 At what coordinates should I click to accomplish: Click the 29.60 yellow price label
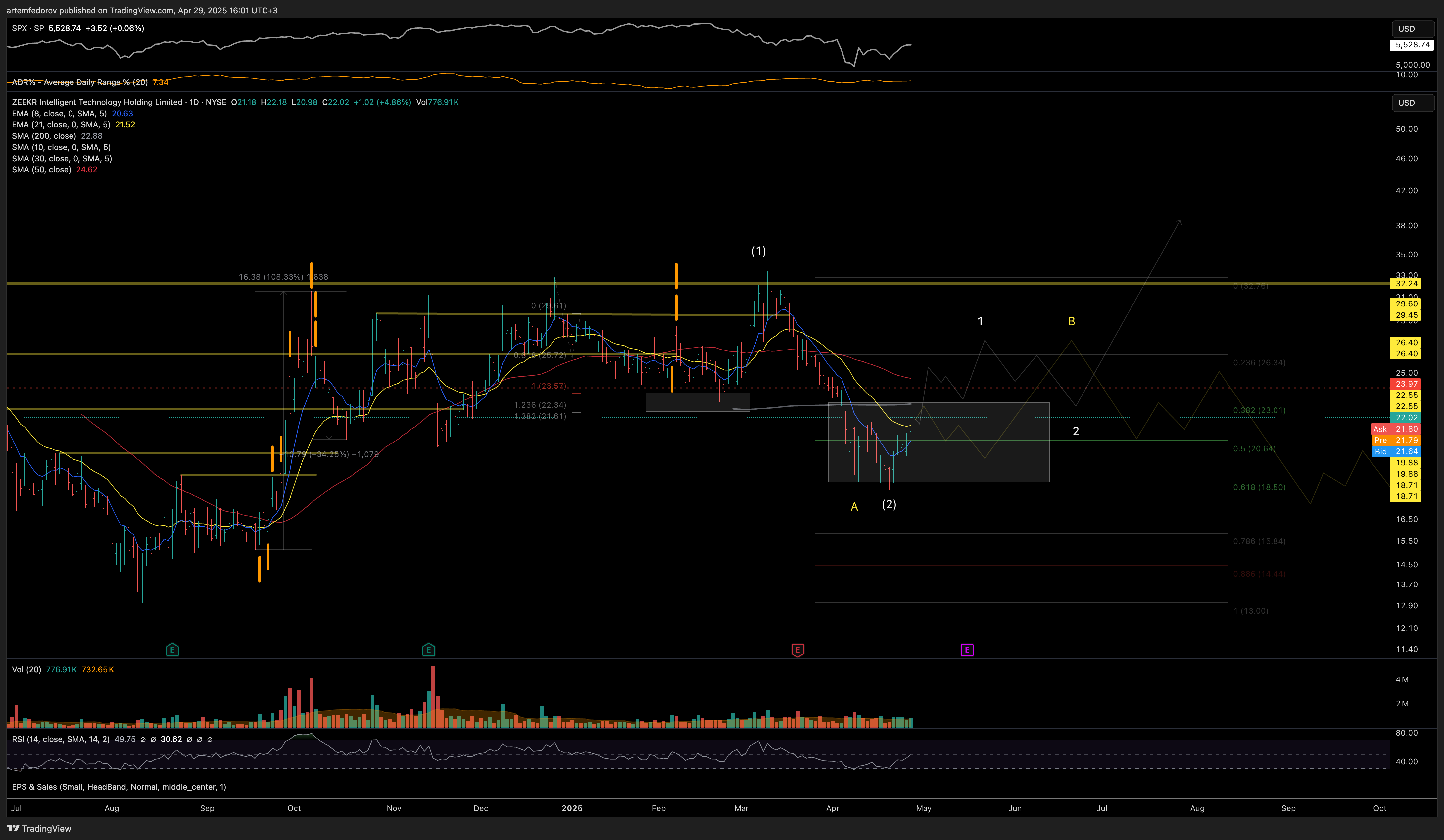(1406, 304)
